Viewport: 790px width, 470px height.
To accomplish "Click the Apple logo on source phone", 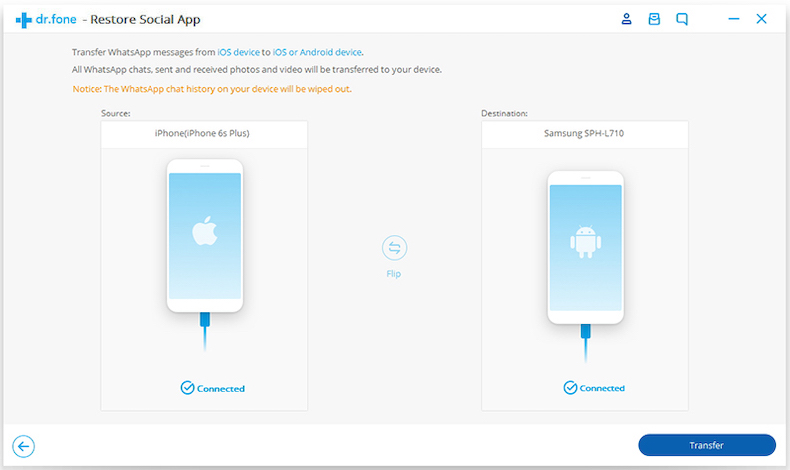I will point(205,231).
